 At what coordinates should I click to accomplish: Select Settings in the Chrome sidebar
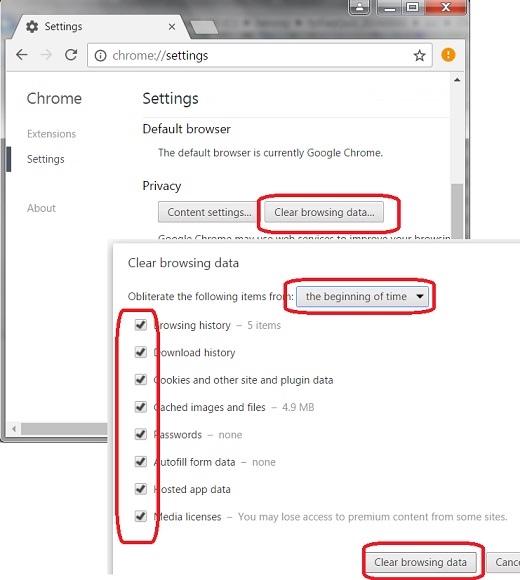tap(45, 159)
